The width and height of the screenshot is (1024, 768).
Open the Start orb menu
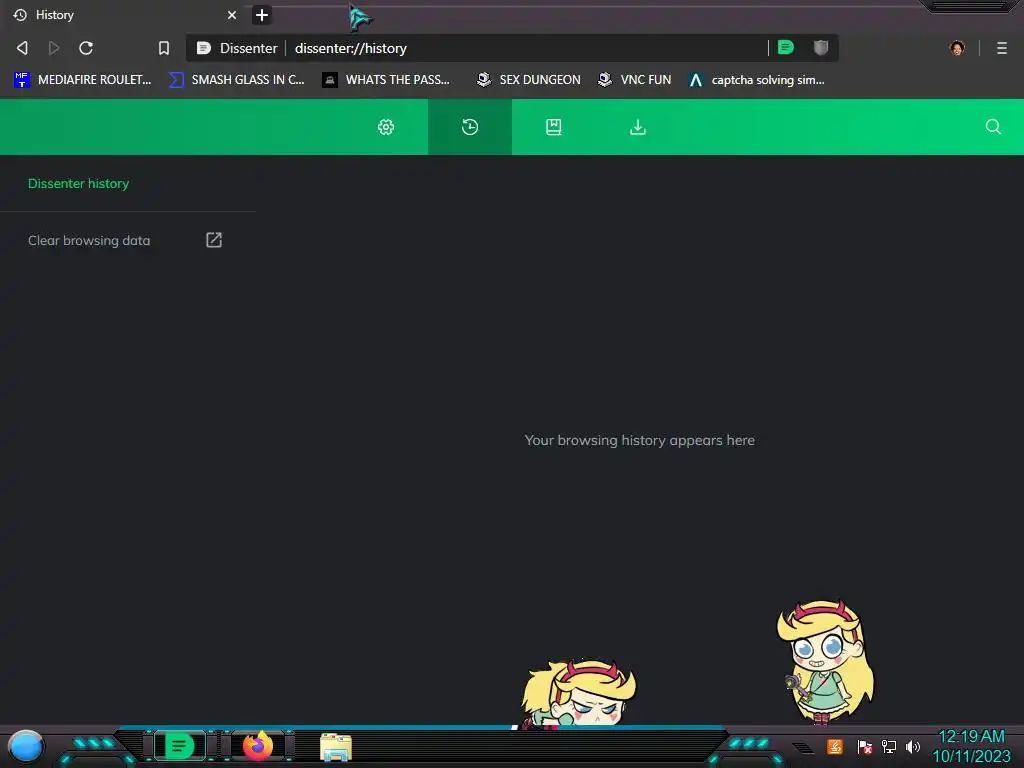(26, 747)
